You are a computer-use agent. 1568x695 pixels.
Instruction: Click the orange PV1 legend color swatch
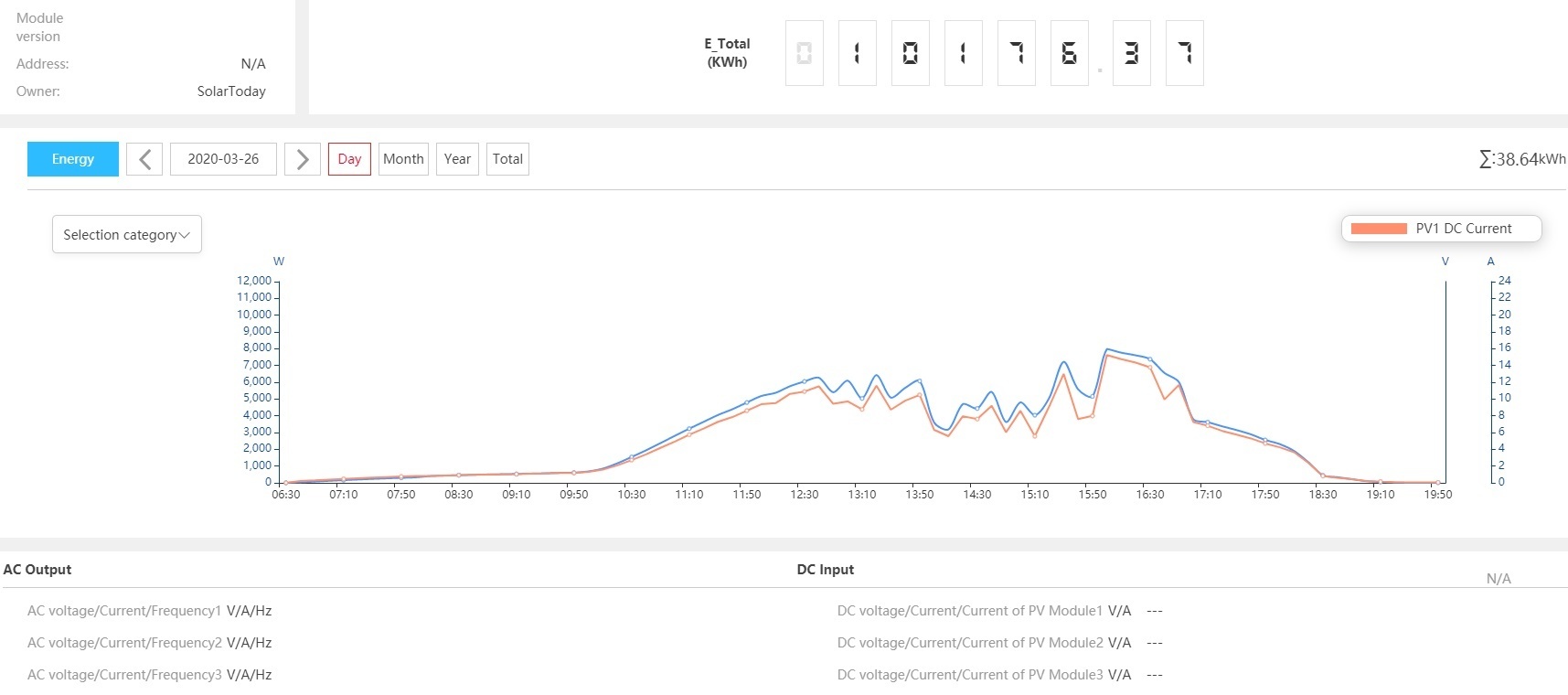(1378, 229)
